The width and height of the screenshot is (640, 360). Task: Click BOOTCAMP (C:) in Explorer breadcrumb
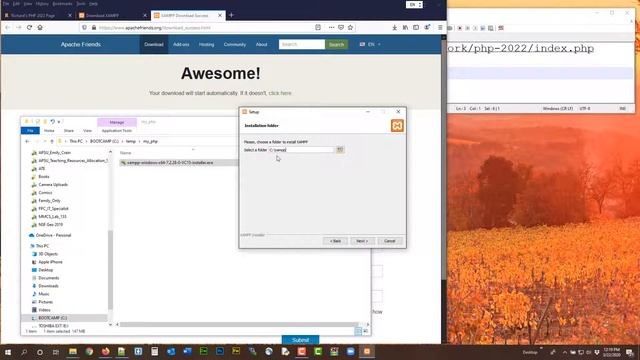click(104, 142)
